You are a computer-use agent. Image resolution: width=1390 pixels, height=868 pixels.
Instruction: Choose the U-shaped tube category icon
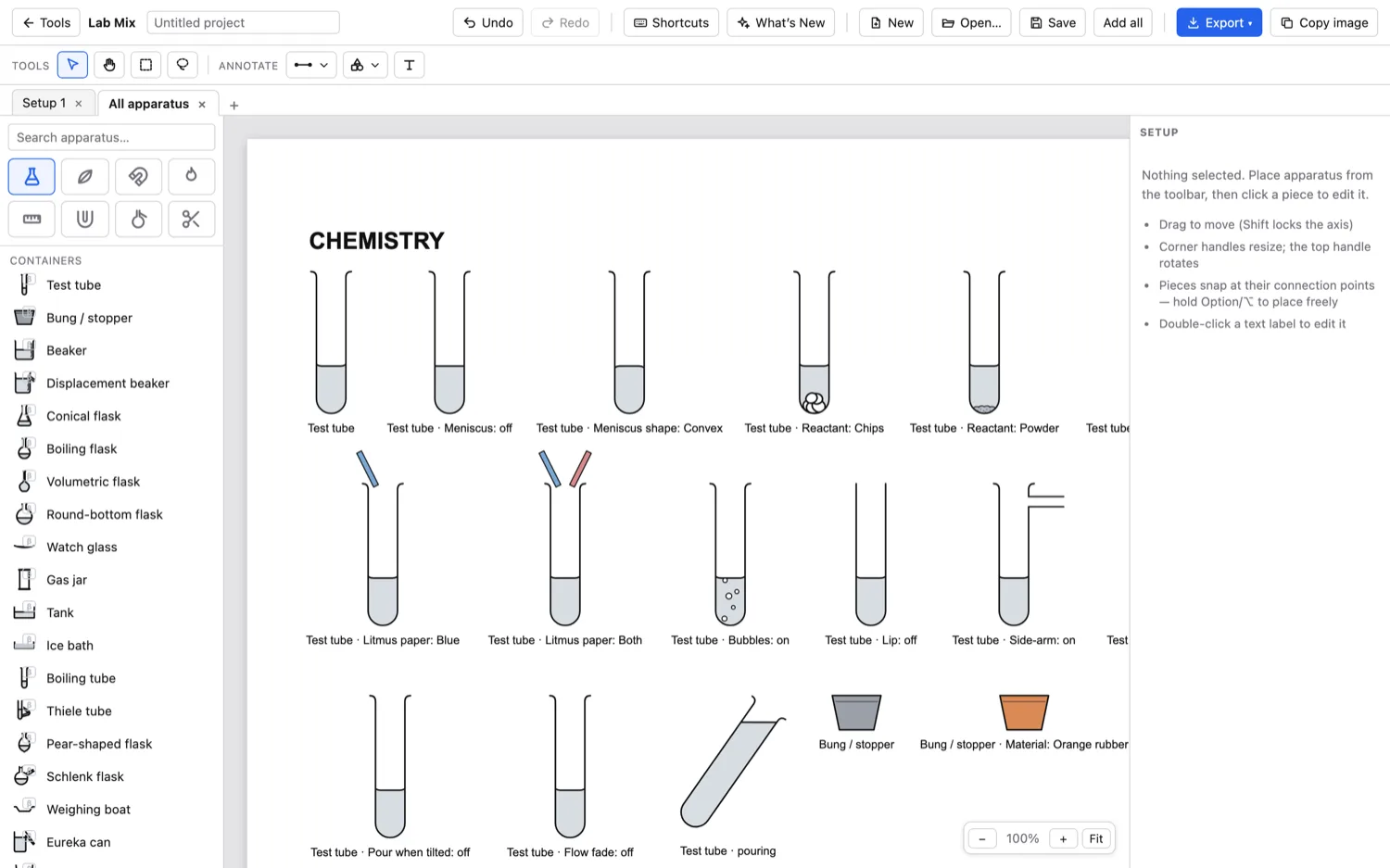coord(85,220)
